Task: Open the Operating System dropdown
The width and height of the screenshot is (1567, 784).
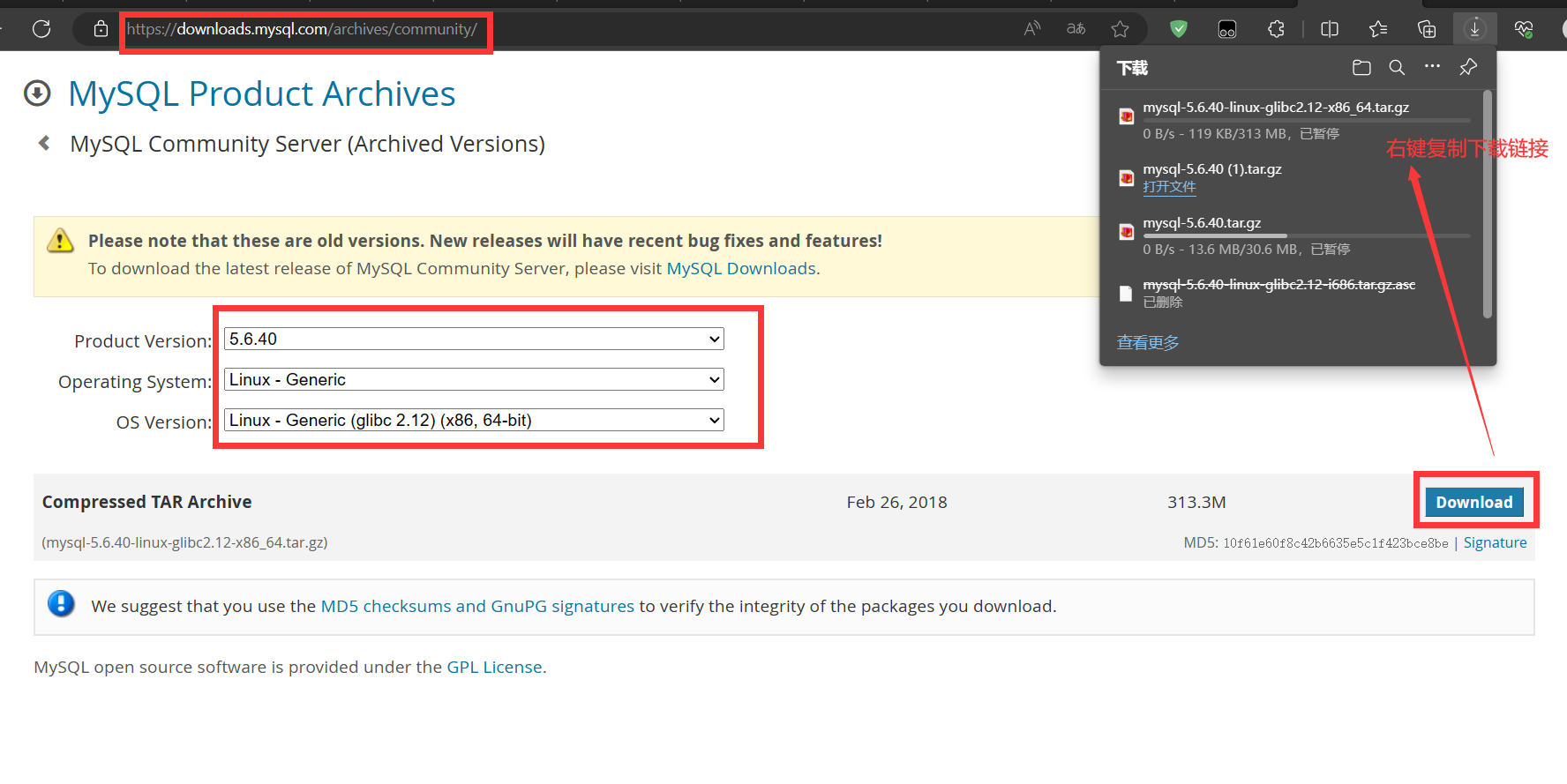Action: point(474,379)
